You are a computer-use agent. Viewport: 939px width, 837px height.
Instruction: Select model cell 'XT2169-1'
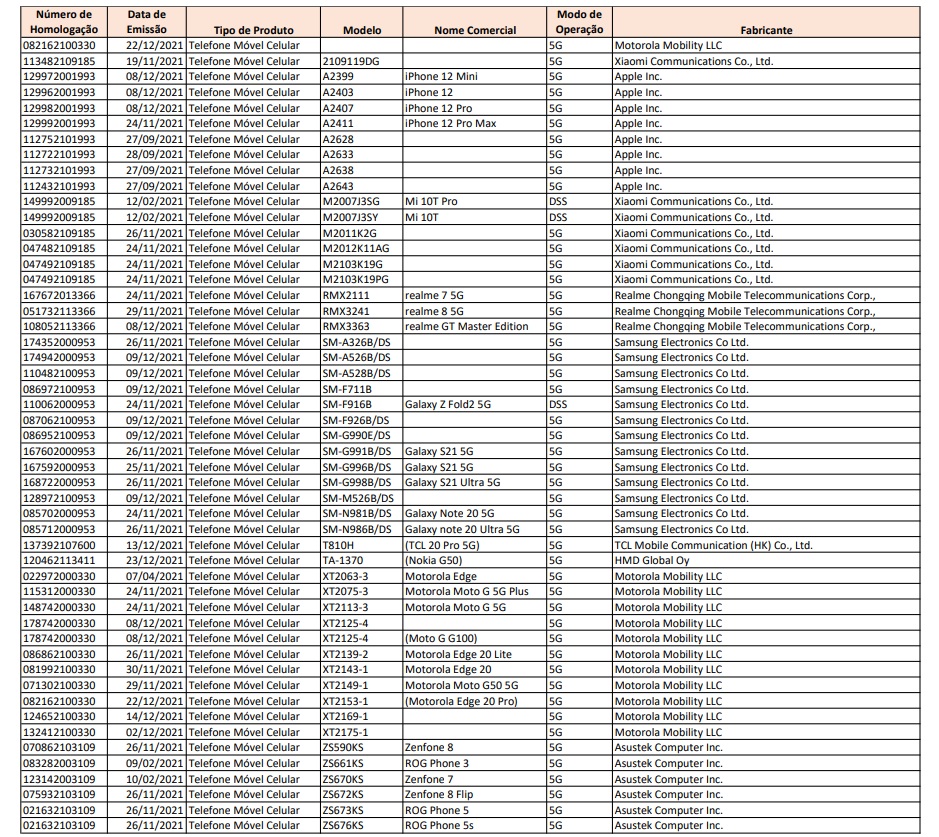(x=362, y=717)
